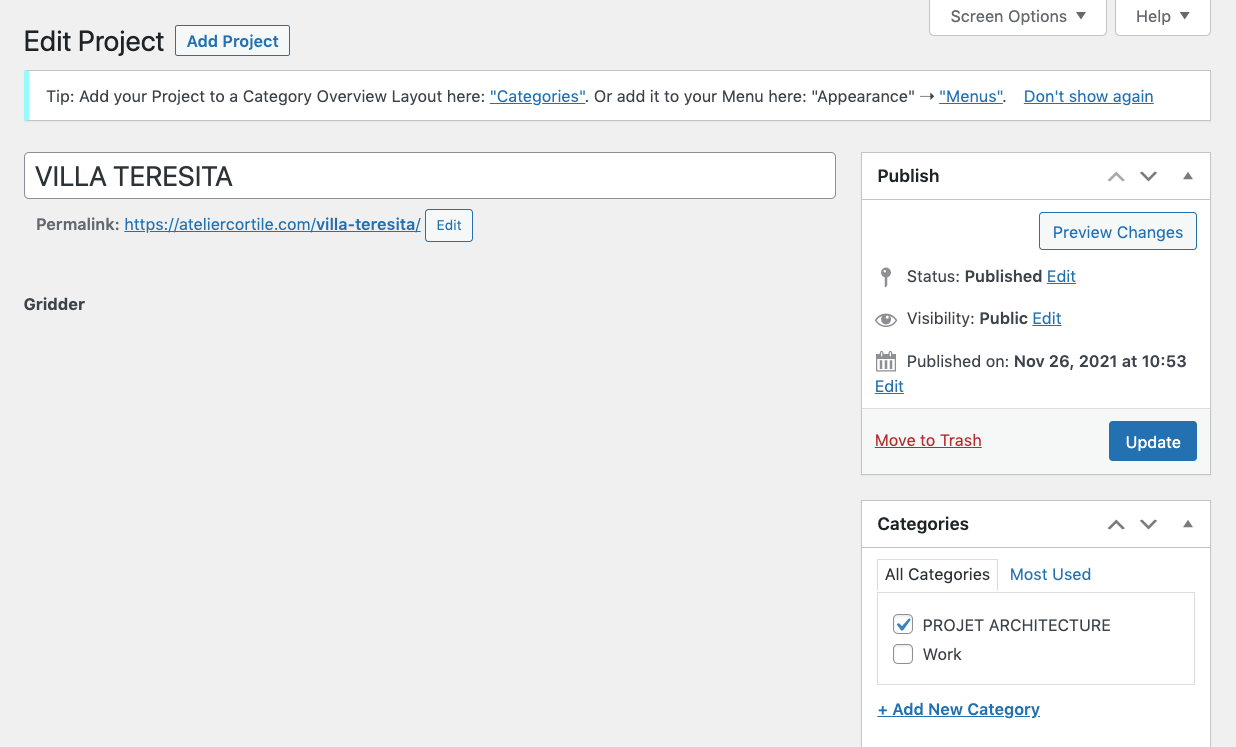Click the pin icon beside Status
Image resolution: width=1236 pixels, height=747 pixels.
pyautogui.click(x=885, y=277)
